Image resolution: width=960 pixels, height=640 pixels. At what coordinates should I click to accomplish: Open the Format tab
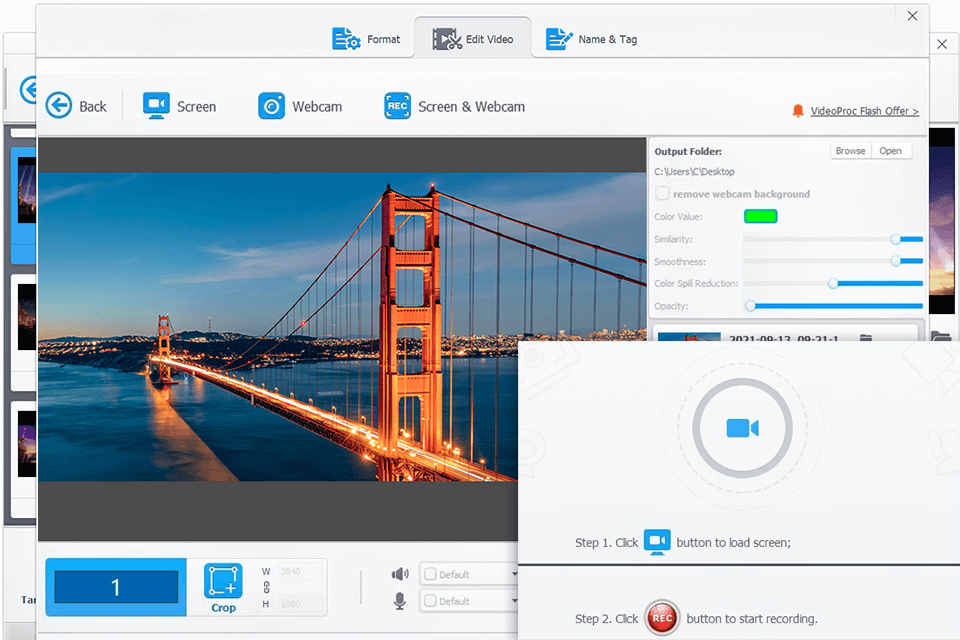click(366, 39)
